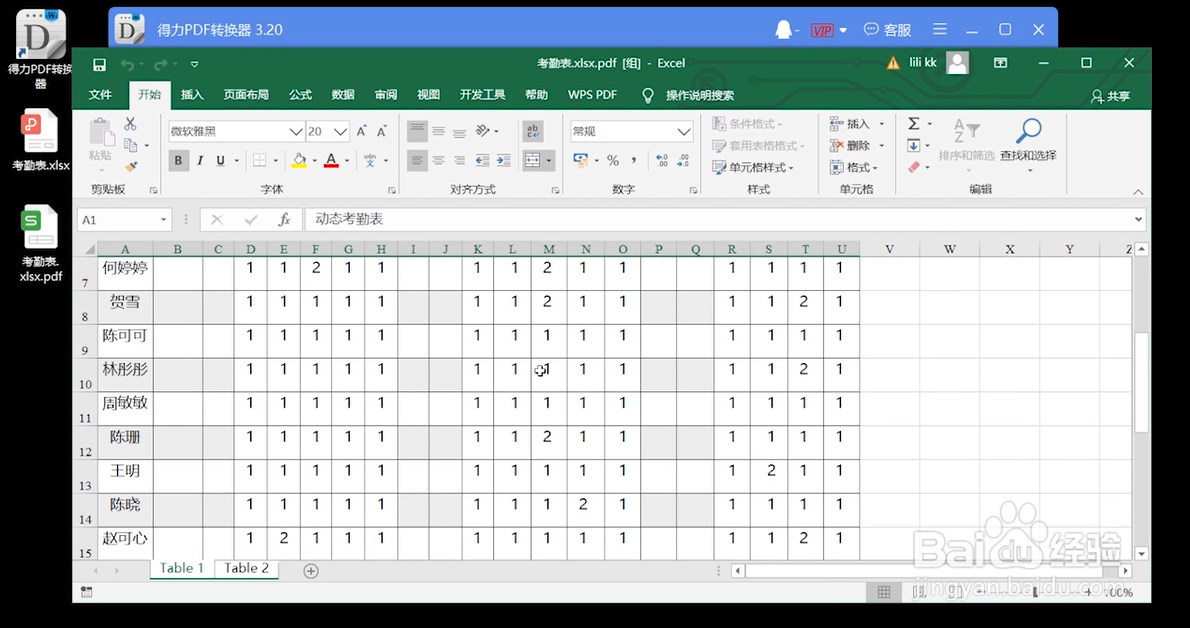Screen dimensions: 1190x628
Task: Increase decimal places
Action: click(662, 160)
